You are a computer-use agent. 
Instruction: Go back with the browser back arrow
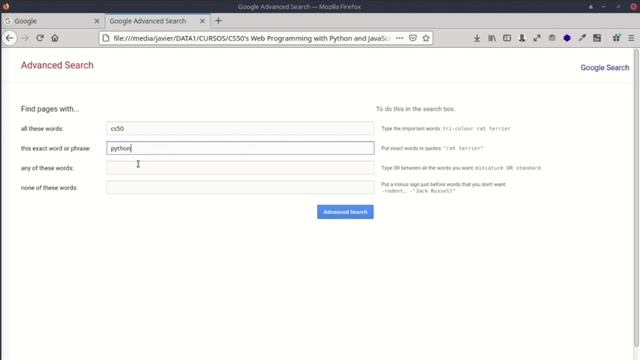[10, 38]
